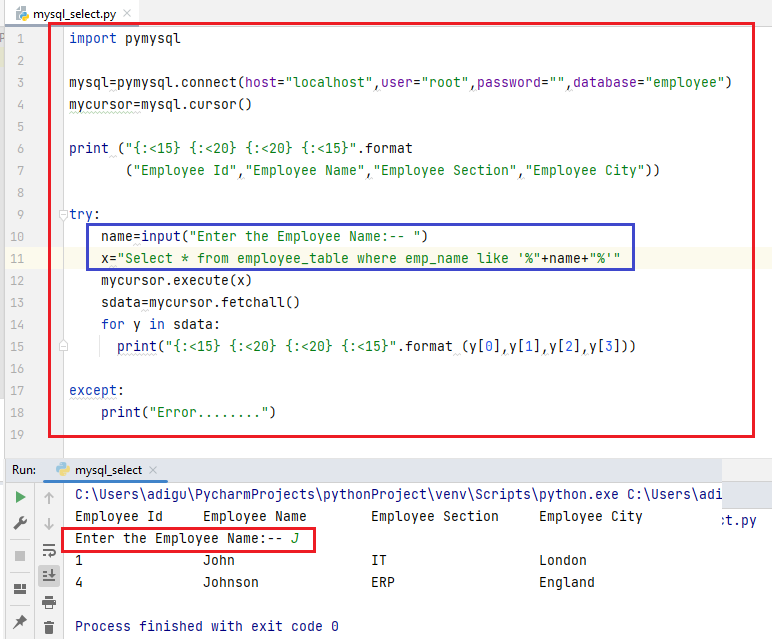Open run configuration wrench icon
The height and width of the screenshot is (639, 772).
[20, 523]
